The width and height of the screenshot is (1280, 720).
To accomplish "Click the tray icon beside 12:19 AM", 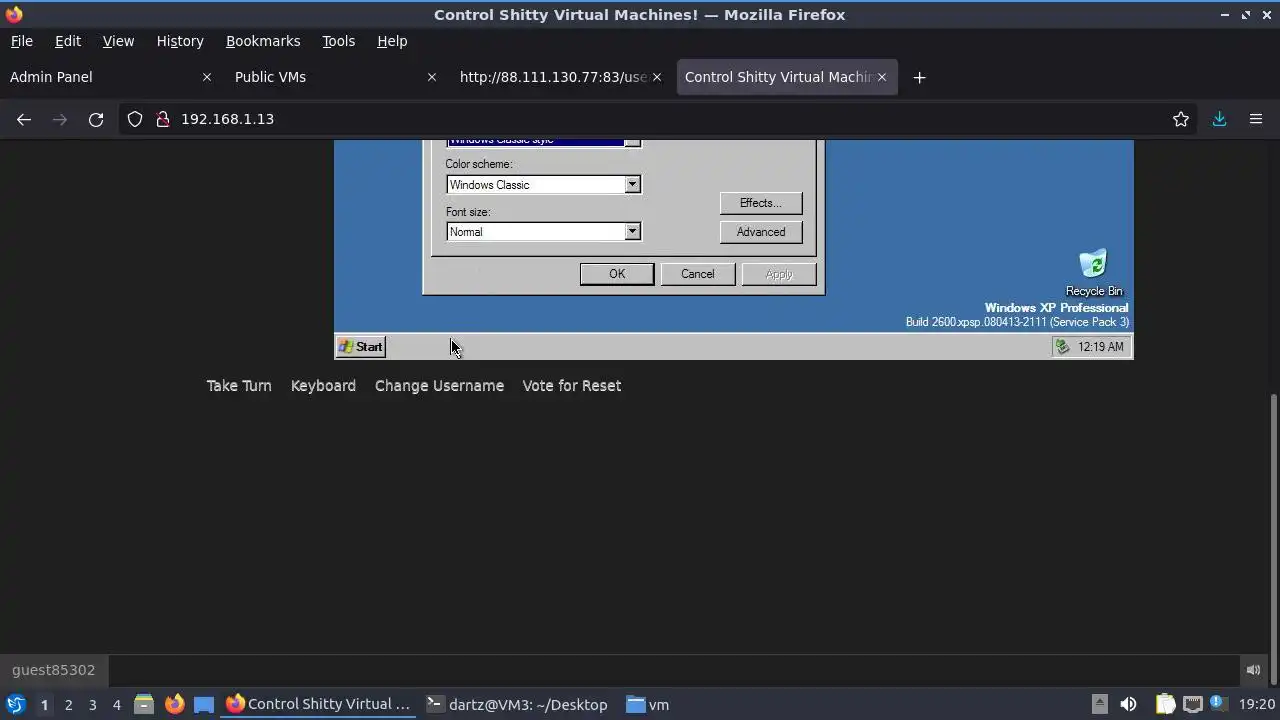I will 1062,347.
